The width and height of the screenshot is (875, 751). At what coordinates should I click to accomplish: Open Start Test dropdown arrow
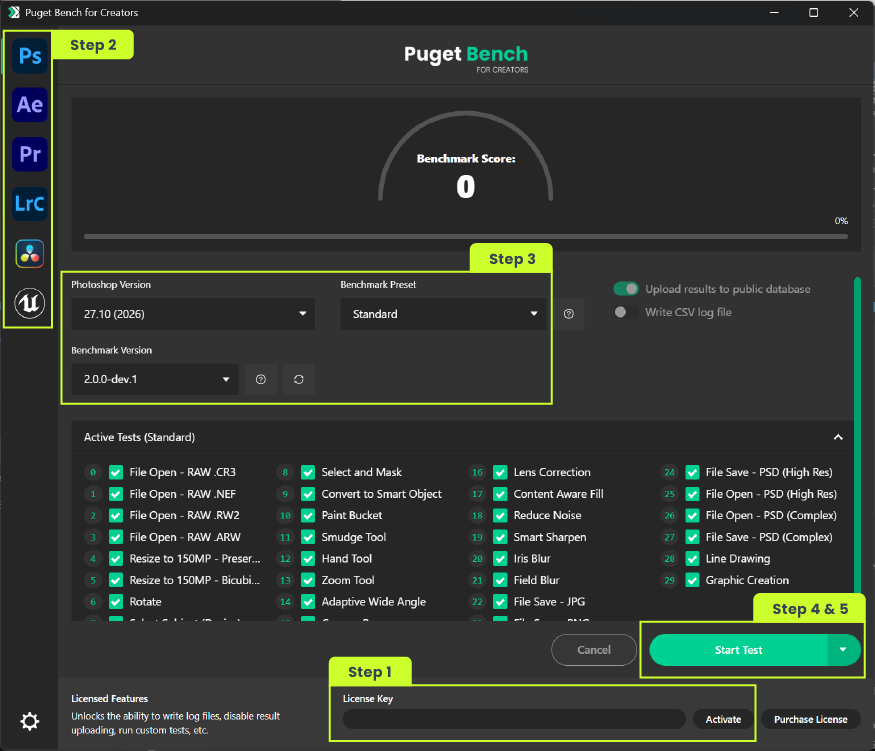click(843, 650)
